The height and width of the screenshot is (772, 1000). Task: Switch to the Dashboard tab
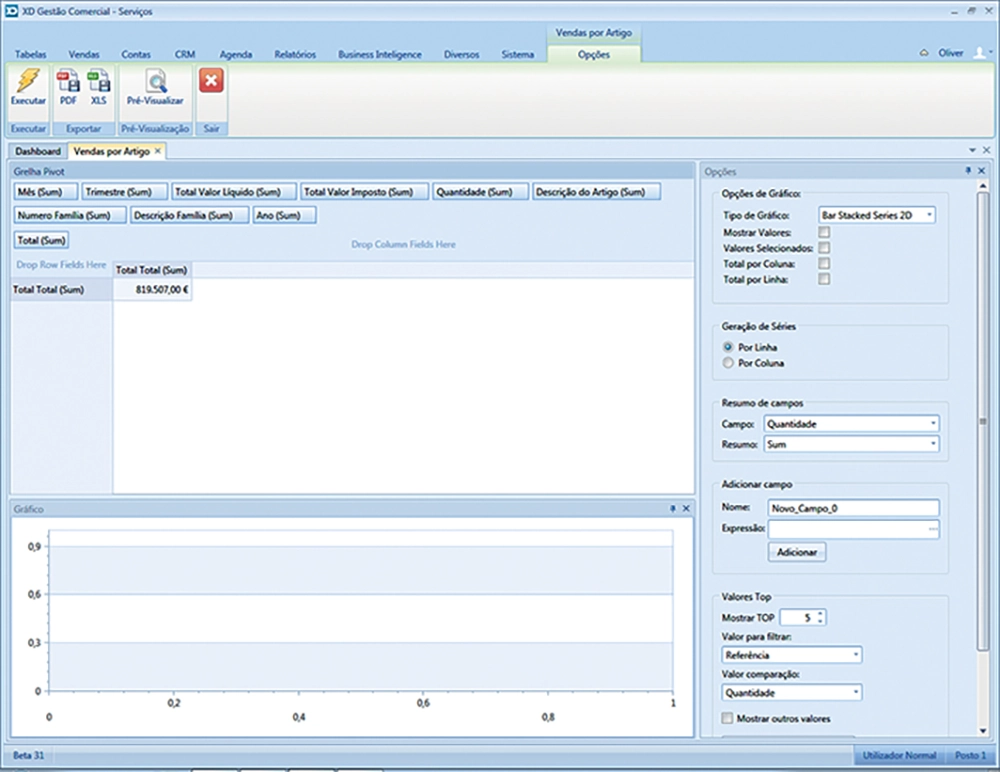pyautogui.click(x=38, y=151)
